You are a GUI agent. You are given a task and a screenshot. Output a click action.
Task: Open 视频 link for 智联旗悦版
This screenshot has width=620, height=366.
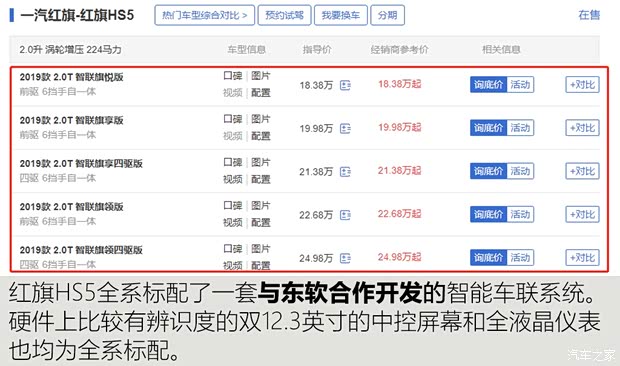coord(233,93)
